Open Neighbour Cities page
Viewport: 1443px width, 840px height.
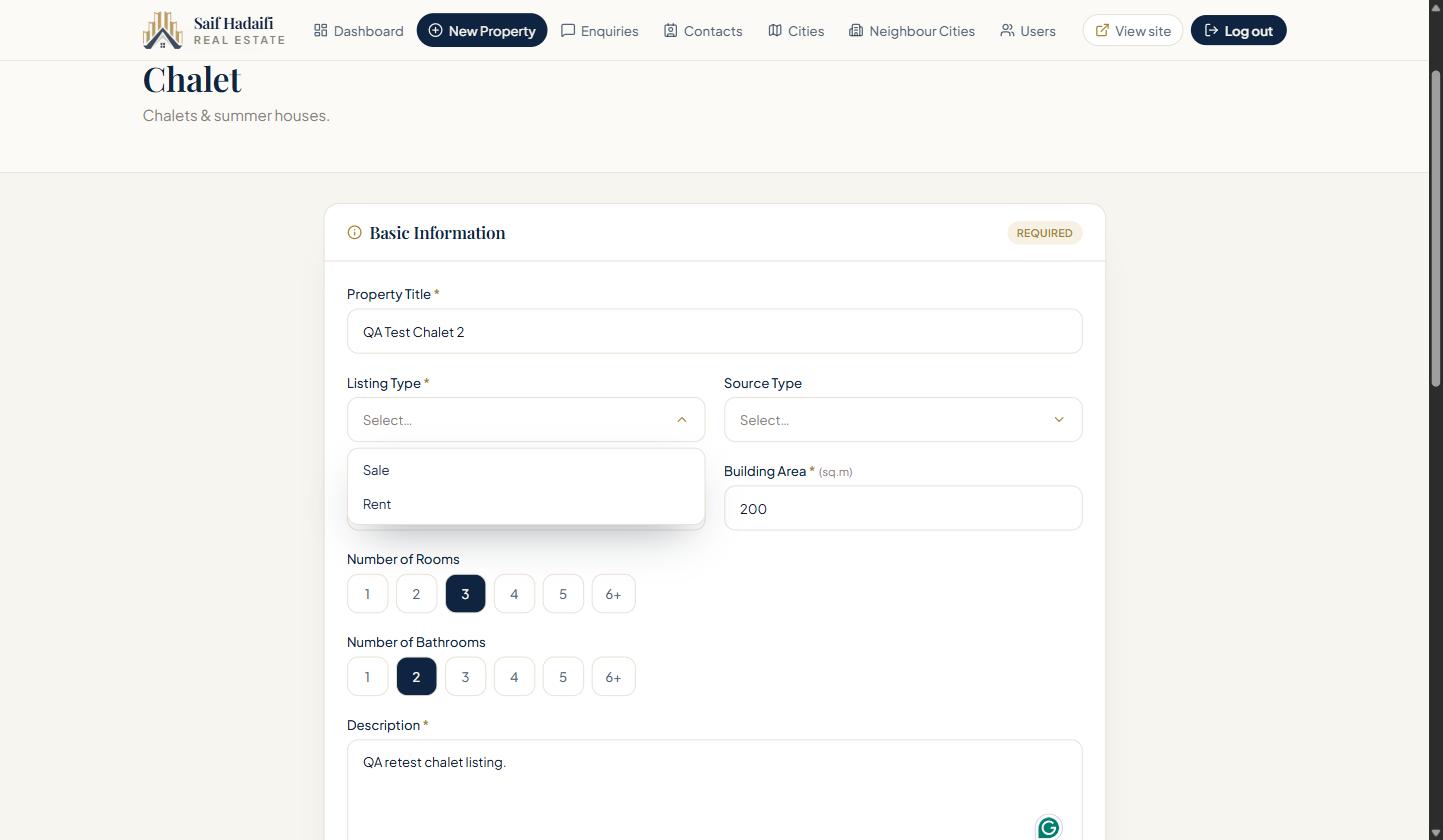912,30
